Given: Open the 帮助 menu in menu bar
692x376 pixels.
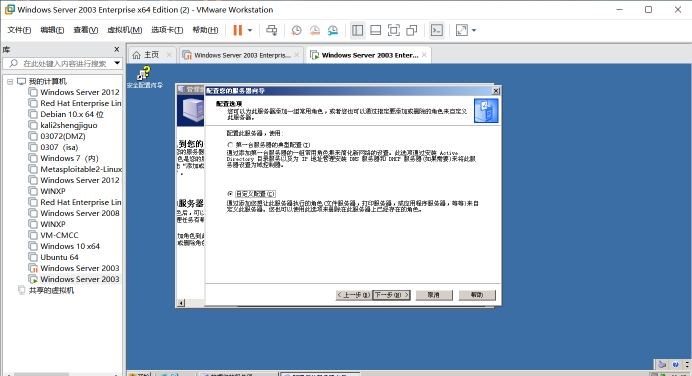Looking at the screenshot, I should pyautogui.click(x=205, y=30).
